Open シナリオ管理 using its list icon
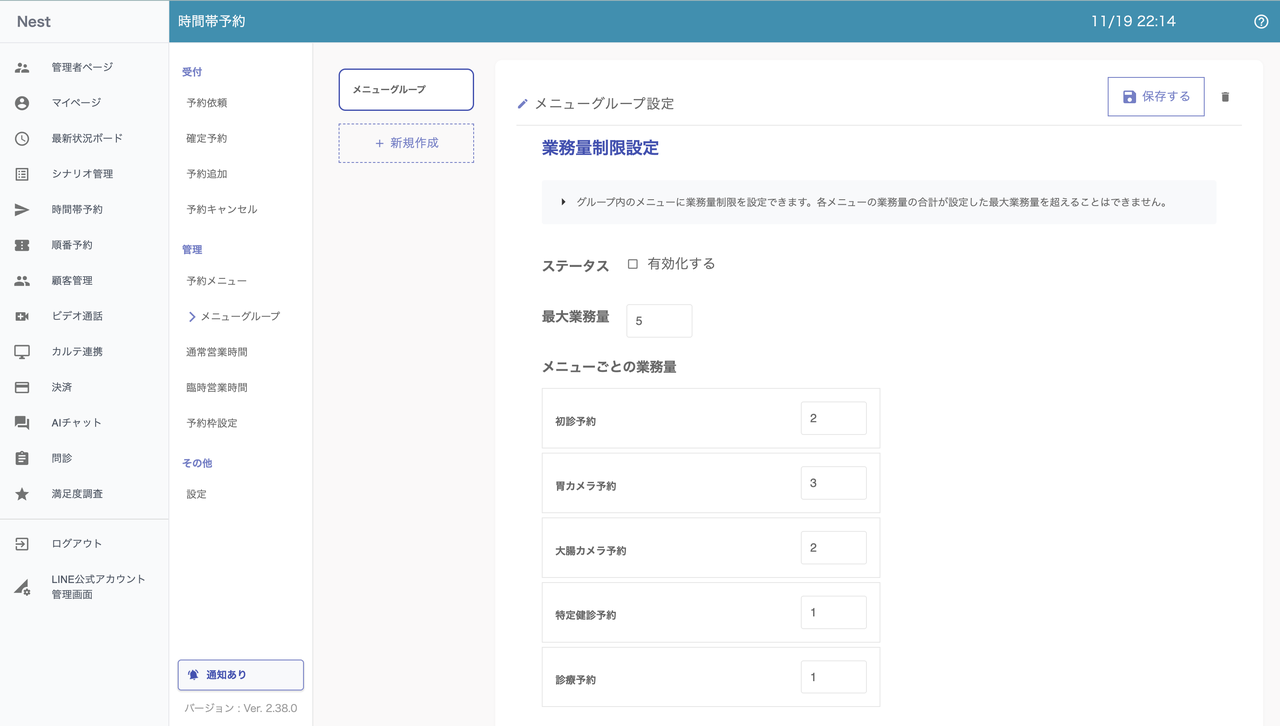1280x726 pixels. coord(22,173)
